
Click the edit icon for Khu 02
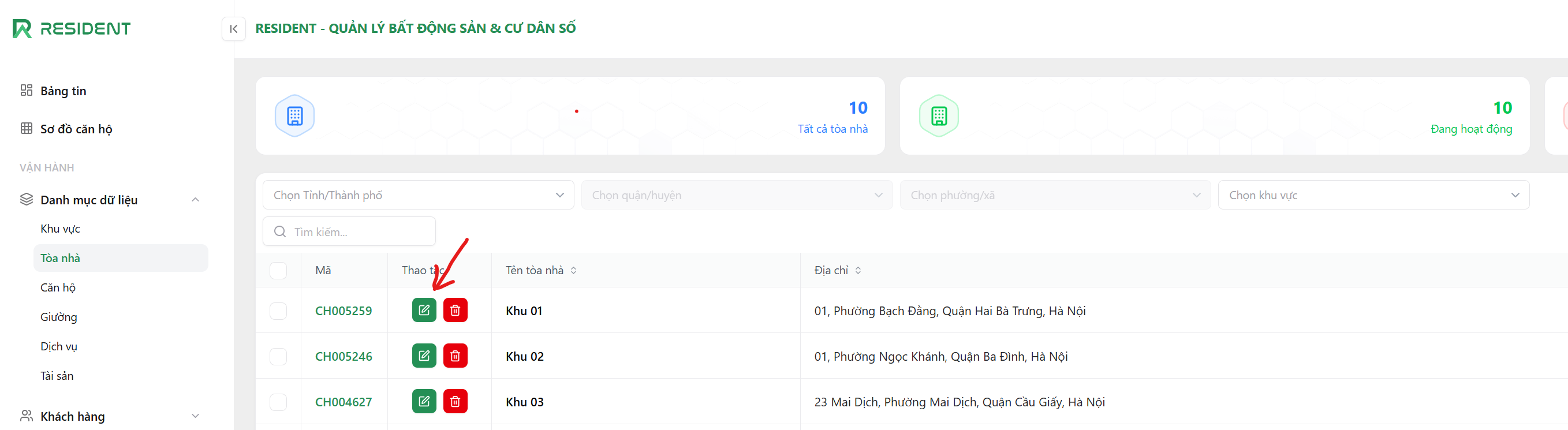tap(424, 356)
